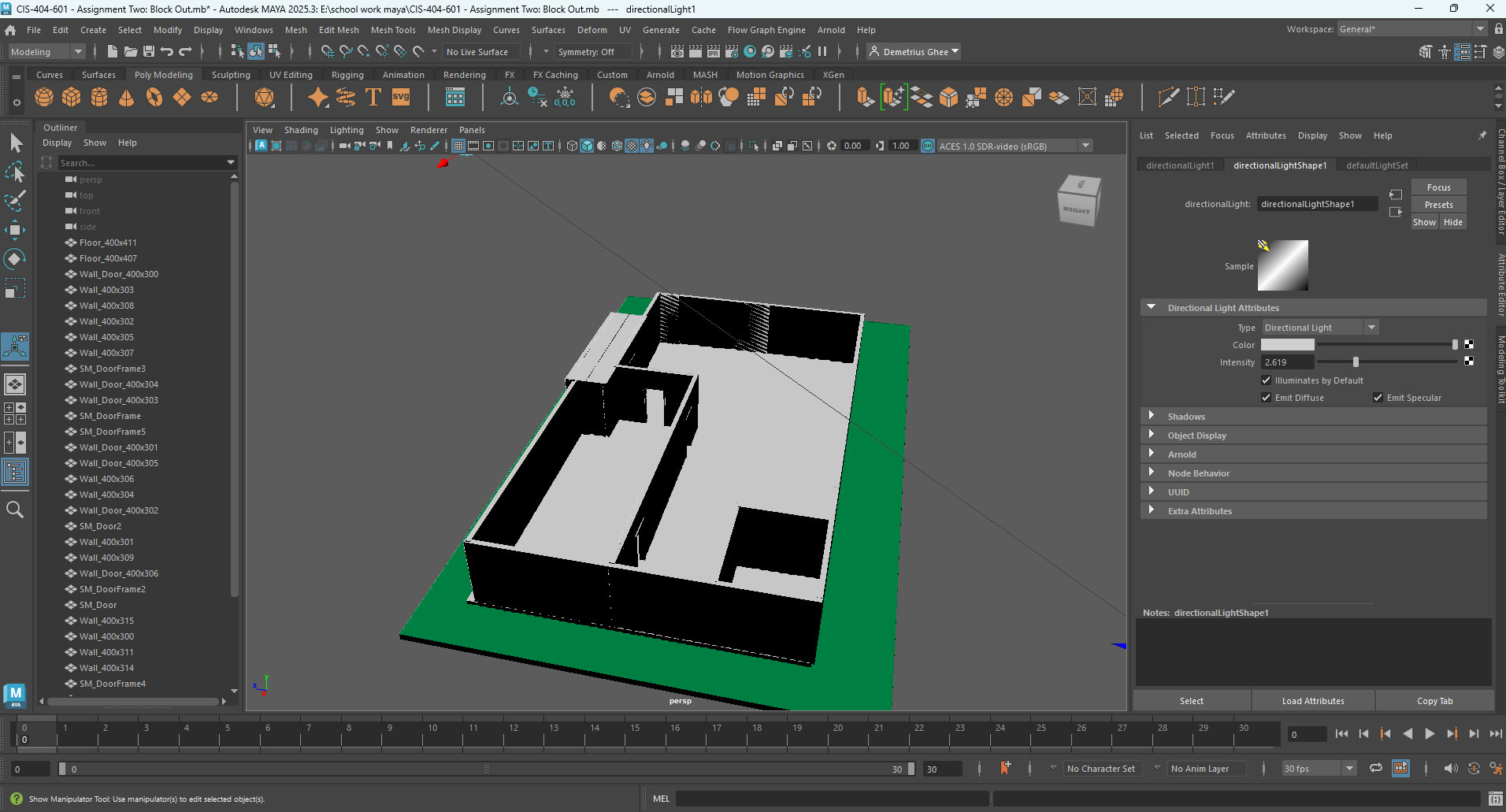The width and height of the screenshot is (1506, 812).
Task: Uncheck Illuminates by Default
Action: coord(1266,380)
